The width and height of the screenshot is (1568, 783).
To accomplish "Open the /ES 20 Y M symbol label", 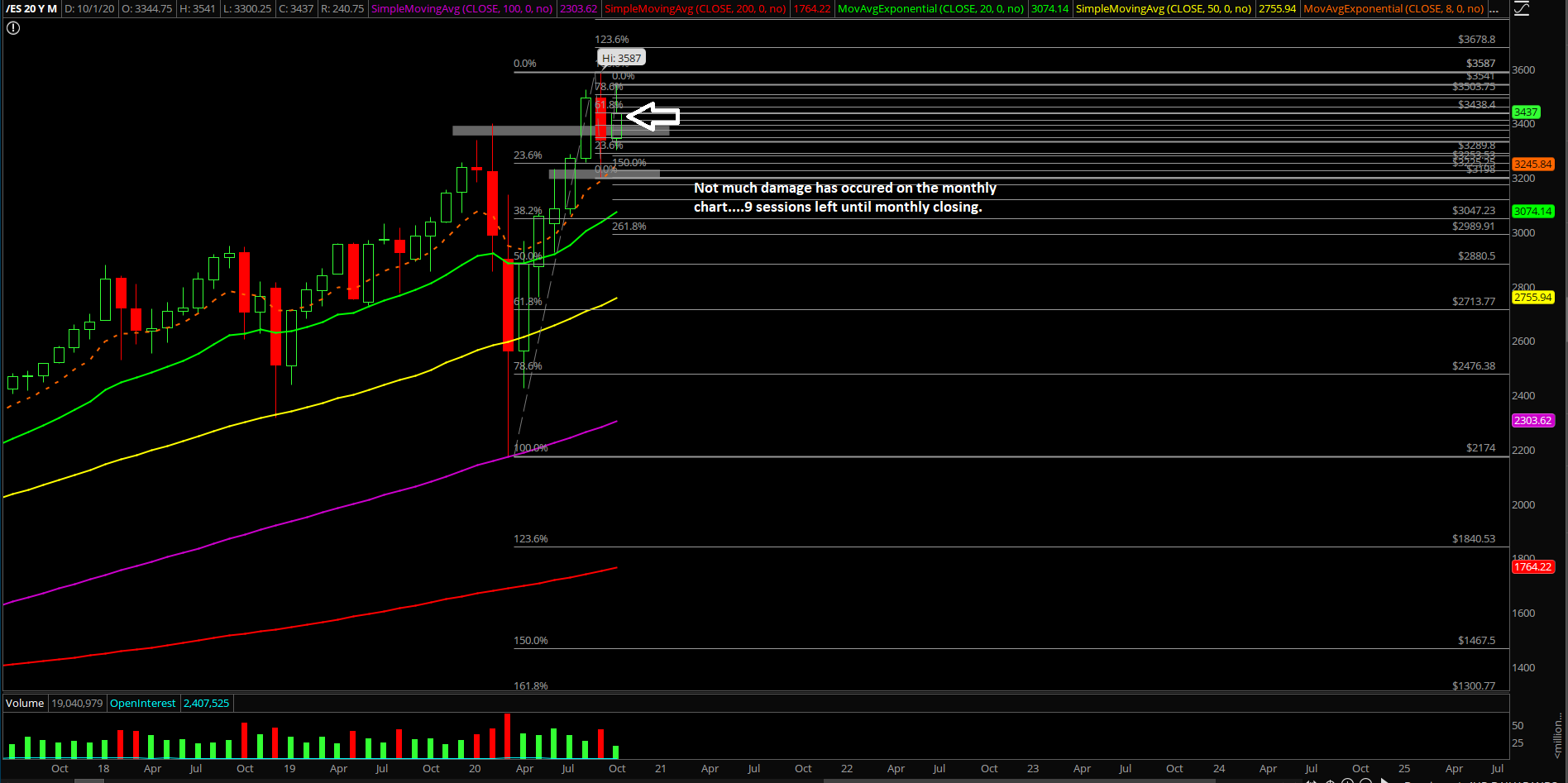I will point(32,9).
